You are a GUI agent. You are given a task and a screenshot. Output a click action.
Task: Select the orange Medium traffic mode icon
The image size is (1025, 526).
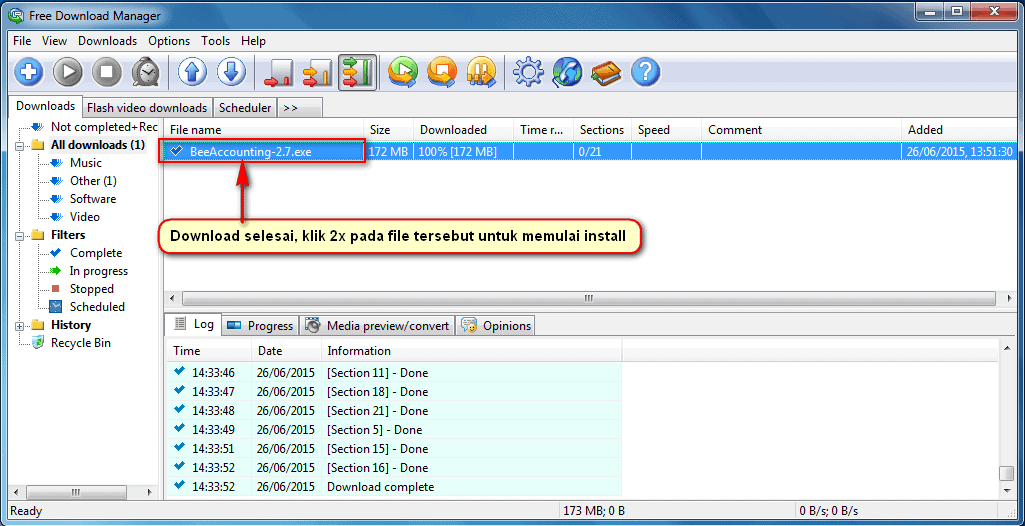coord(318,72)
